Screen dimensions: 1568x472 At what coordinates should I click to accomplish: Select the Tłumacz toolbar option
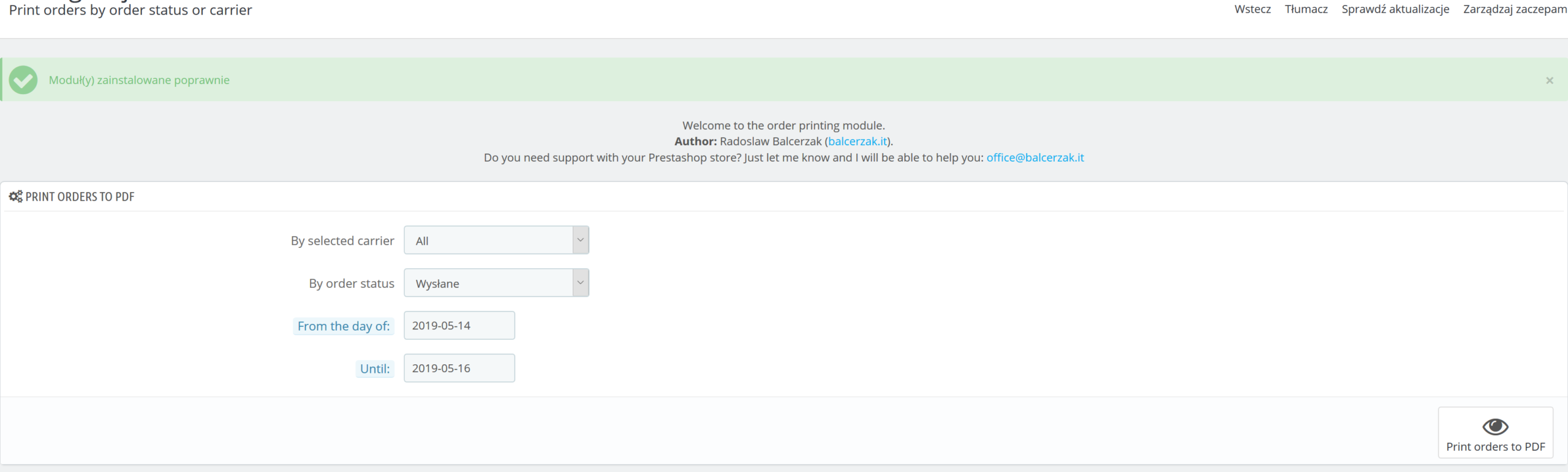tap(1306, 9)
